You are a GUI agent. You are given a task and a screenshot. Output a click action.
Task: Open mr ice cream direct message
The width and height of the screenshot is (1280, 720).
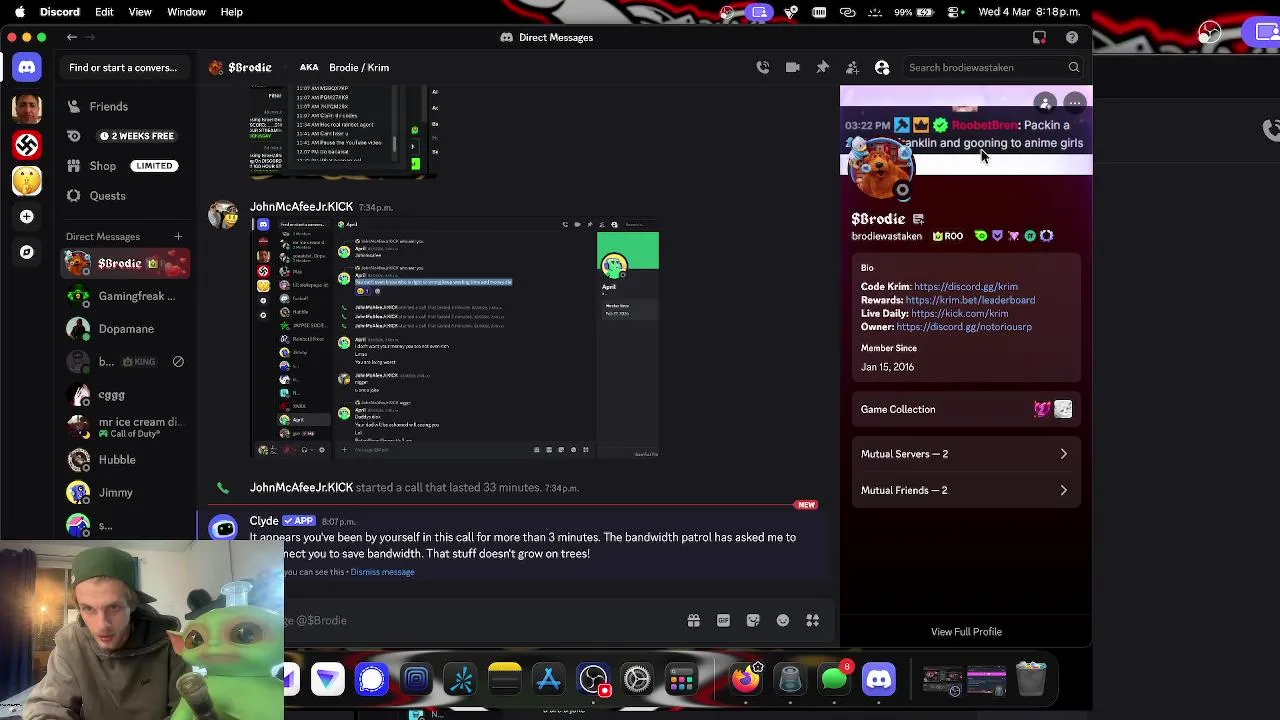(125, 427)
